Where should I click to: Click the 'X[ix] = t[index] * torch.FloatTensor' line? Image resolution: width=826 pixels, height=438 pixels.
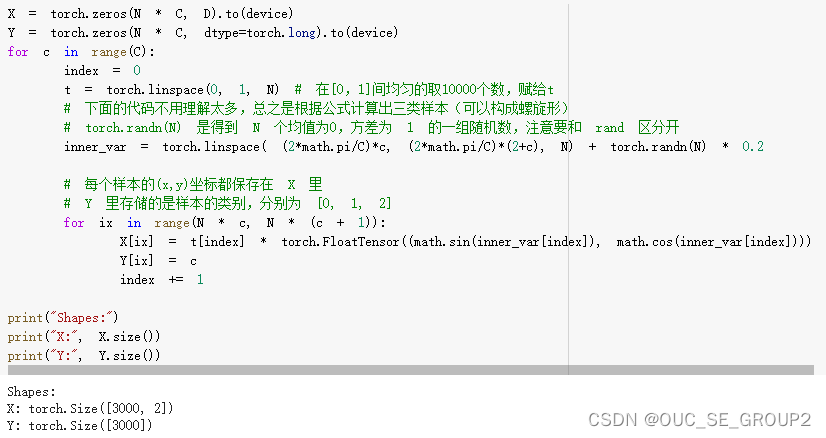tap(465, 241)
